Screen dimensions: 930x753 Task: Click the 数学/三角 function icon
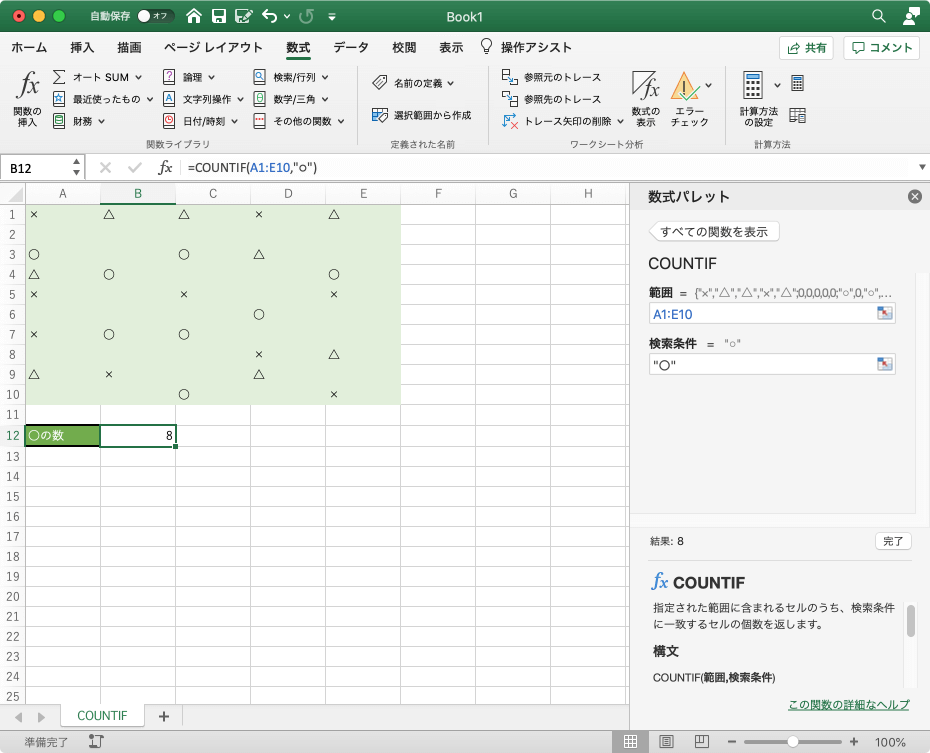point(259,99)
